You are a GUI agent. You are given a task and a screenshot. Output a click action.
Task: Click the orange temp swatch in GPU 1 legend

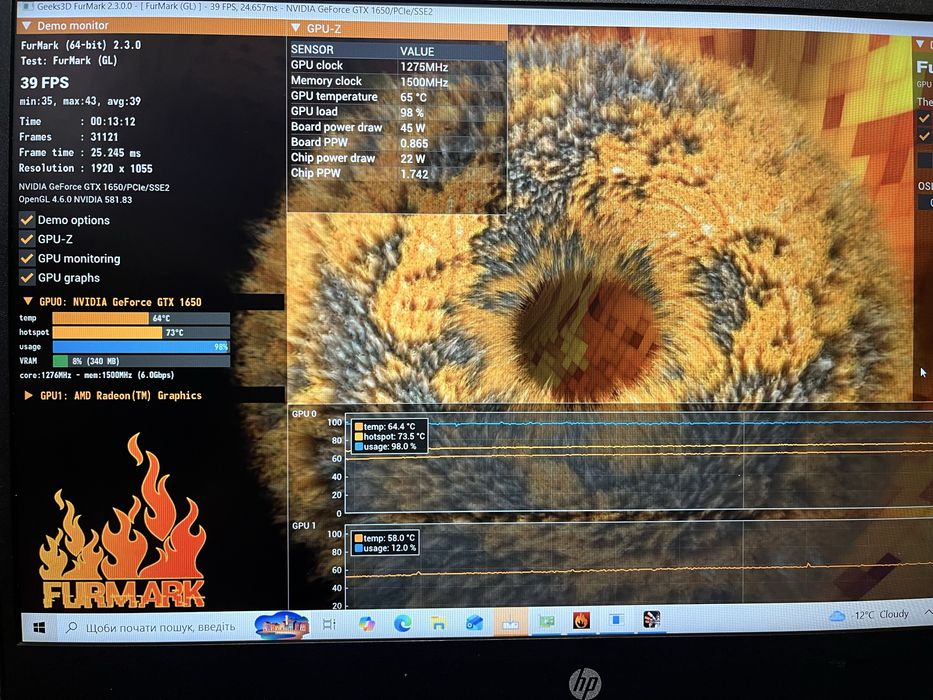pyautogui.click(x=359, y=538)
